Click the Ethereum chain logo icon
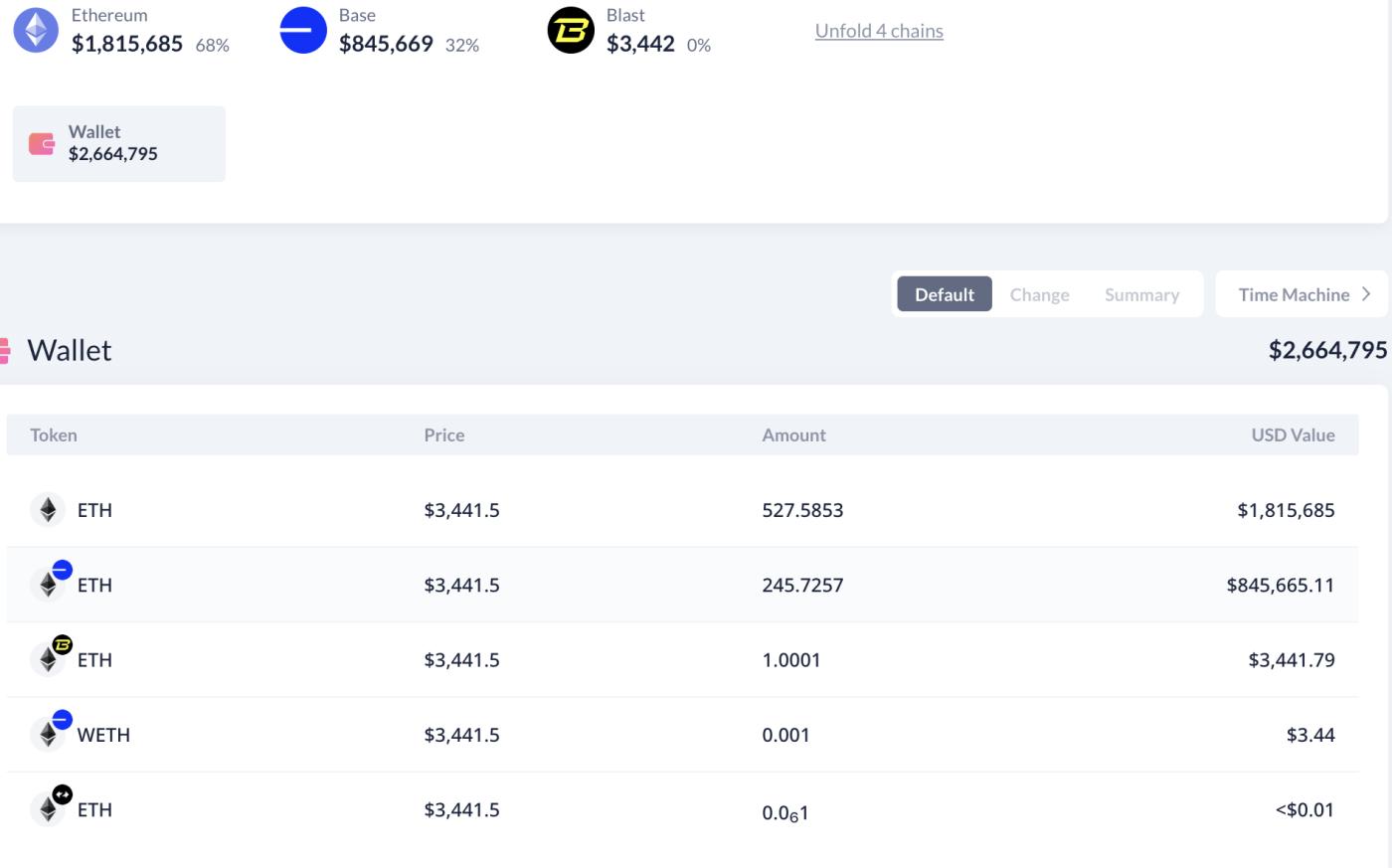1392x868 pixels. click(36, 30)
